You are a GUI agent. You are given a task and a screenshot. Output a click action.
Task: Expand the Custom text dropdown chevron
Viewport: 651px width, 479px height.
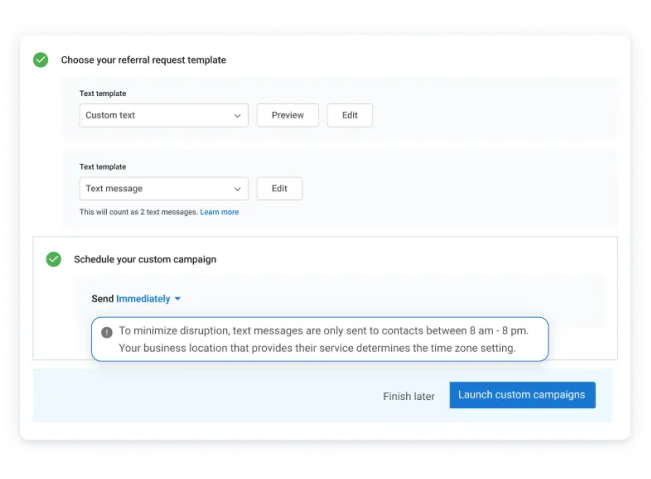pyautogui.click(x=238, y=116)
